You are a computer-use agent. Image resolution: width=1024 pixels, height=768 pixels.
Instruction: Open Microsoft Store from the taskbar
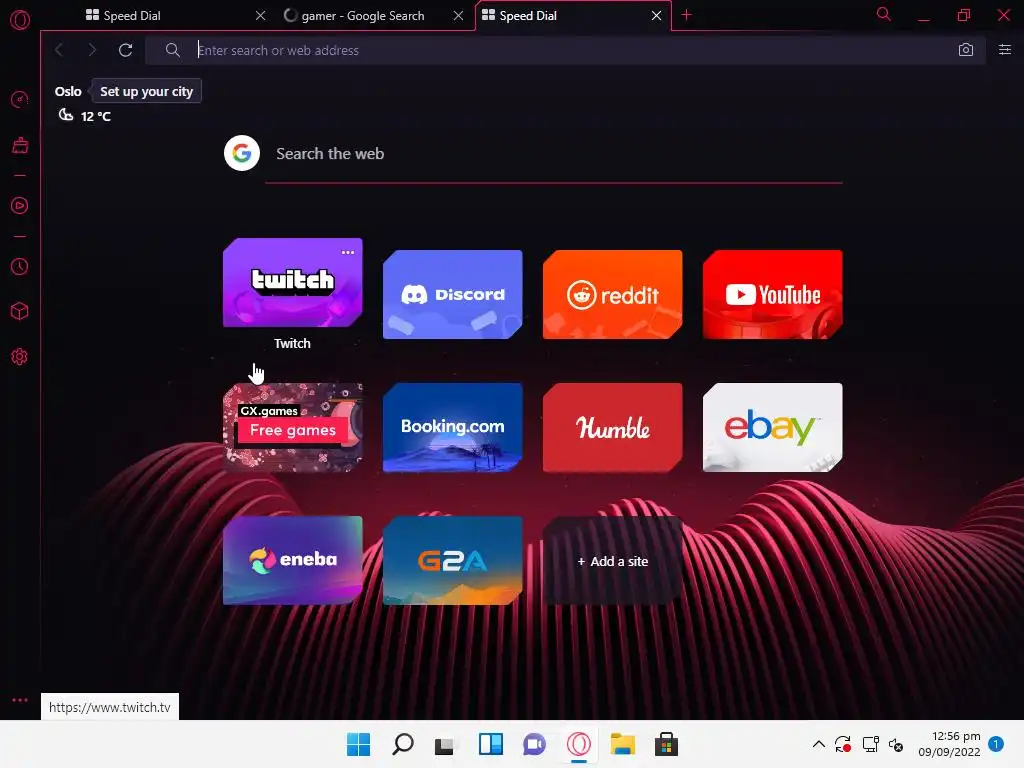(x=666, y=744)
